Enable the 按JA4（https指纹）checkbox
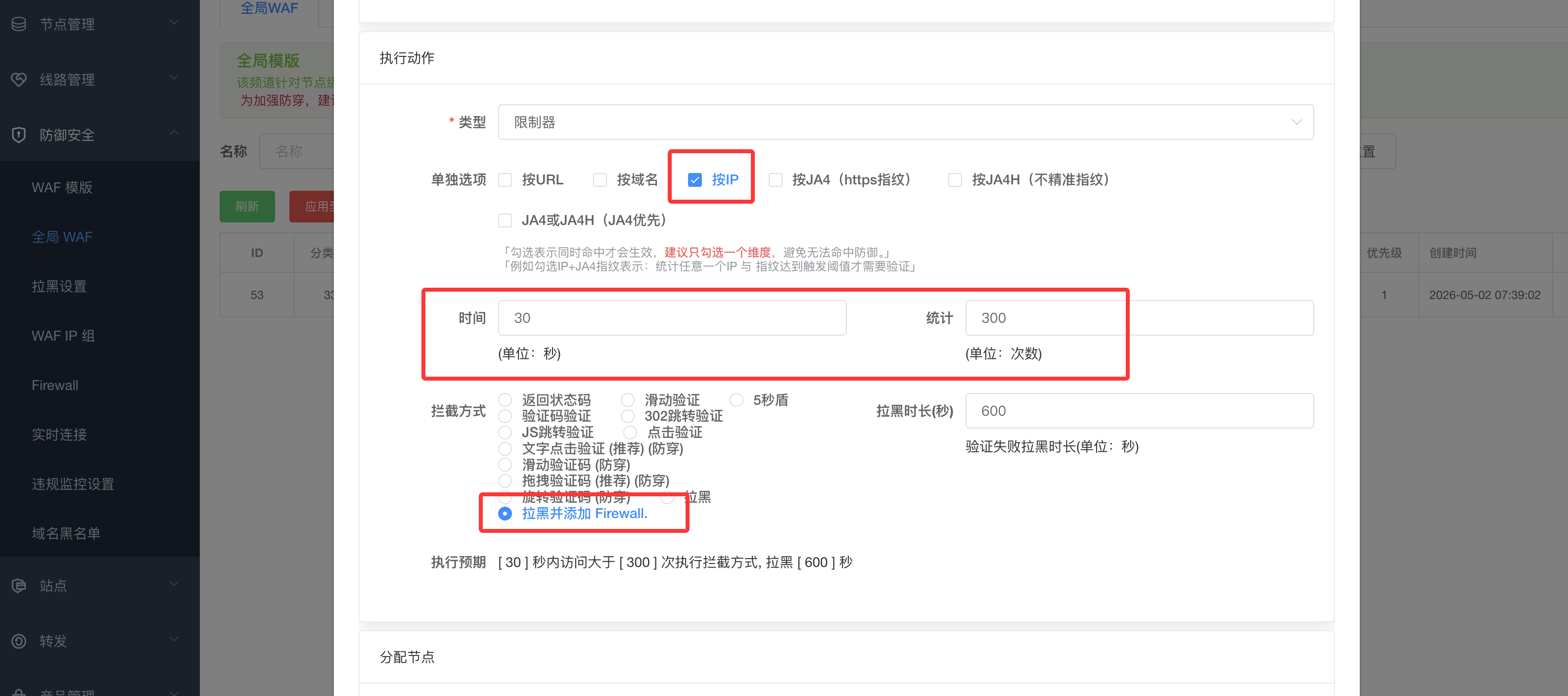The width and height of the screenshot is (1568, 696). 776,180
